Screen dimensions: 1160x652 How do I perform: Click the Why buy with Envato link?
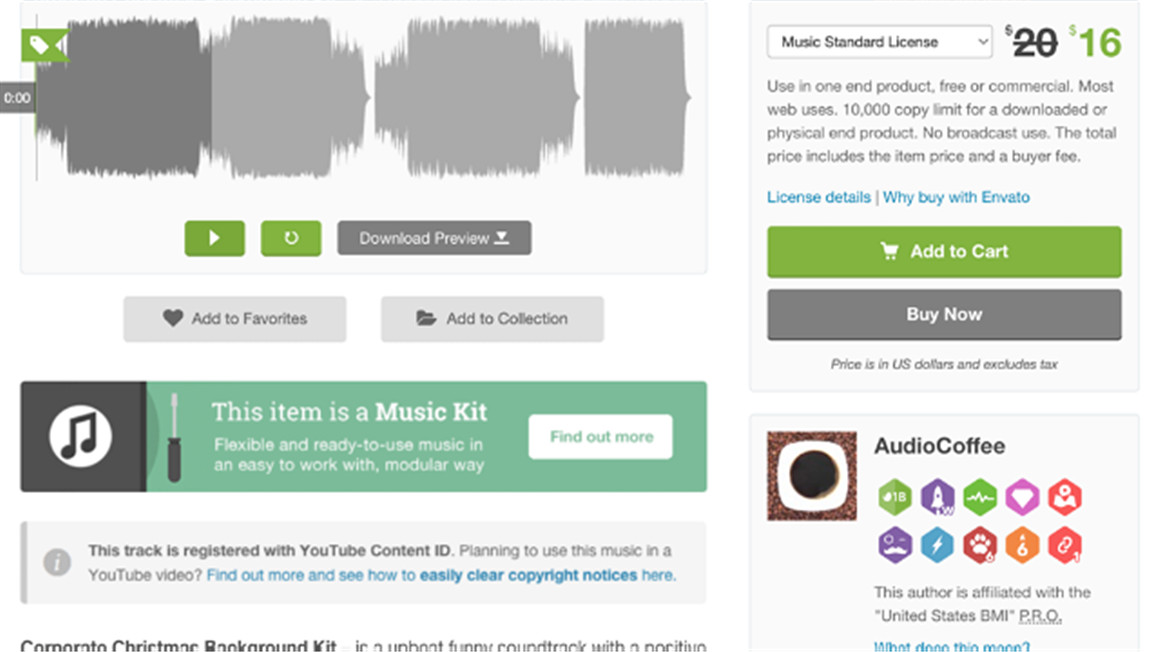(956, 197)
